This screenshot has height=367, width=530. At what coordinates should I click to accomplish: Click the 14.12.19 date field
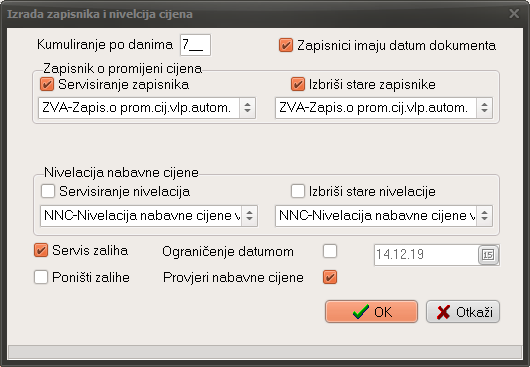point(426,255)
